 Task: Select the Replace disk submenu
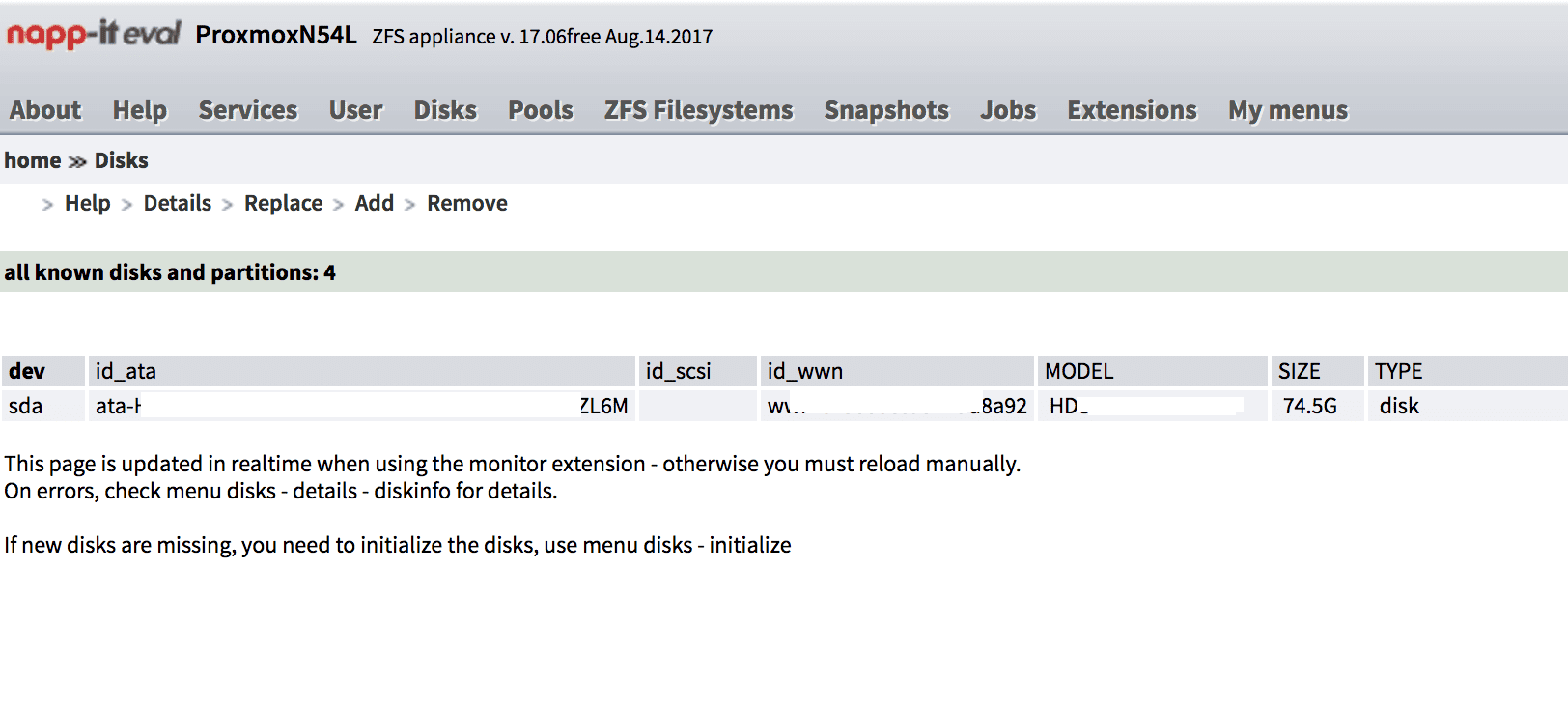pos(283,203)
